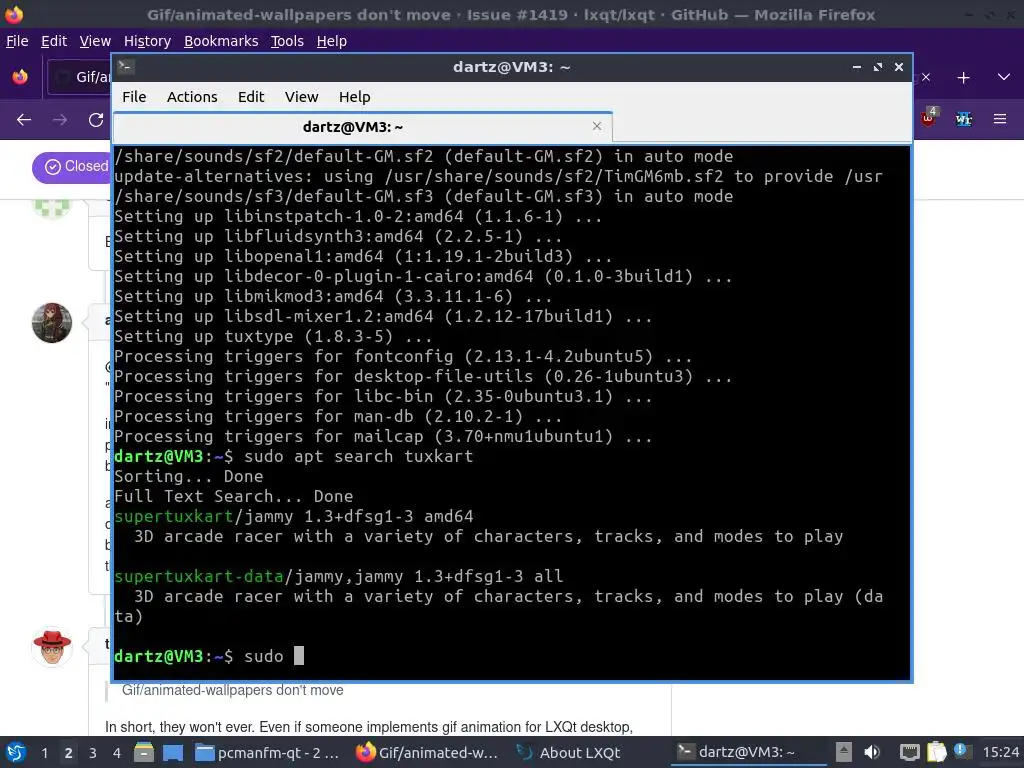Click removable media eject tray icon
The image size is (1024, 768).
coord(843,752)
